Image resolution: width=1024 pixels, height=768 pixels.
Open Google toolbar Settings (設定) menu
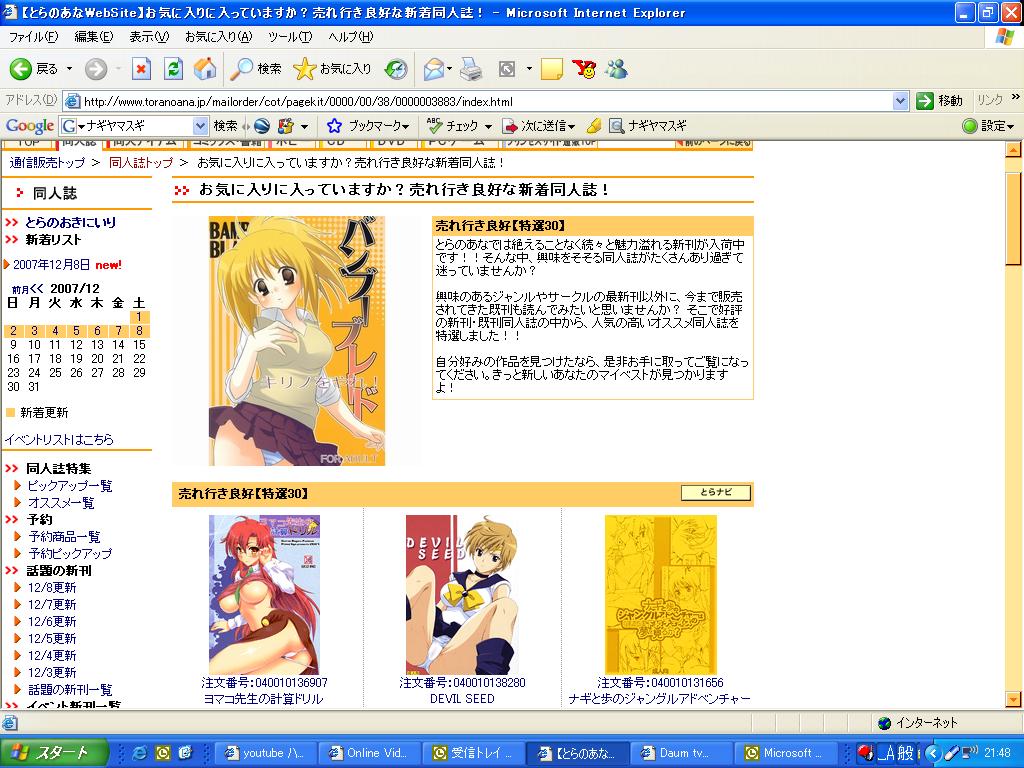[989, 125]
